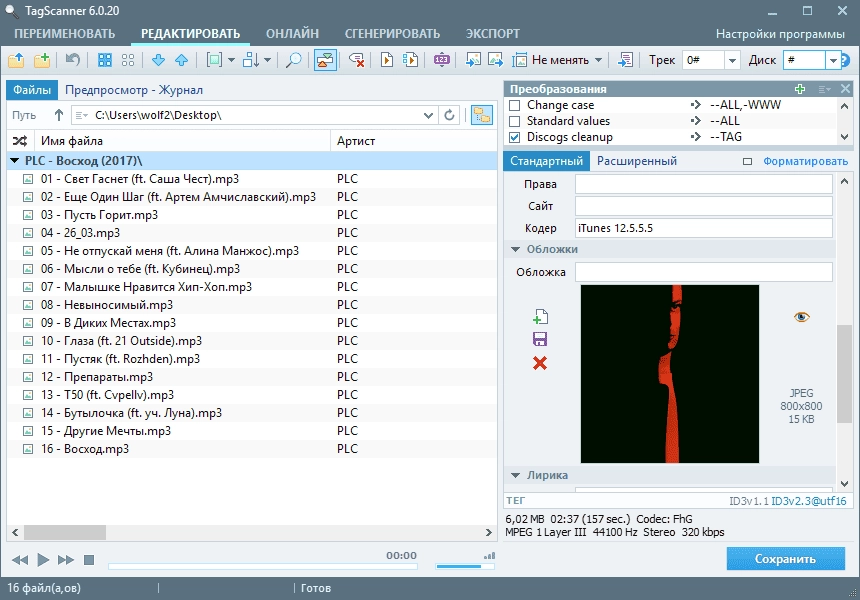Open the search magnifier in the toolbar
The width and height of the screenshot is (860, 600).
click(293, 60)
